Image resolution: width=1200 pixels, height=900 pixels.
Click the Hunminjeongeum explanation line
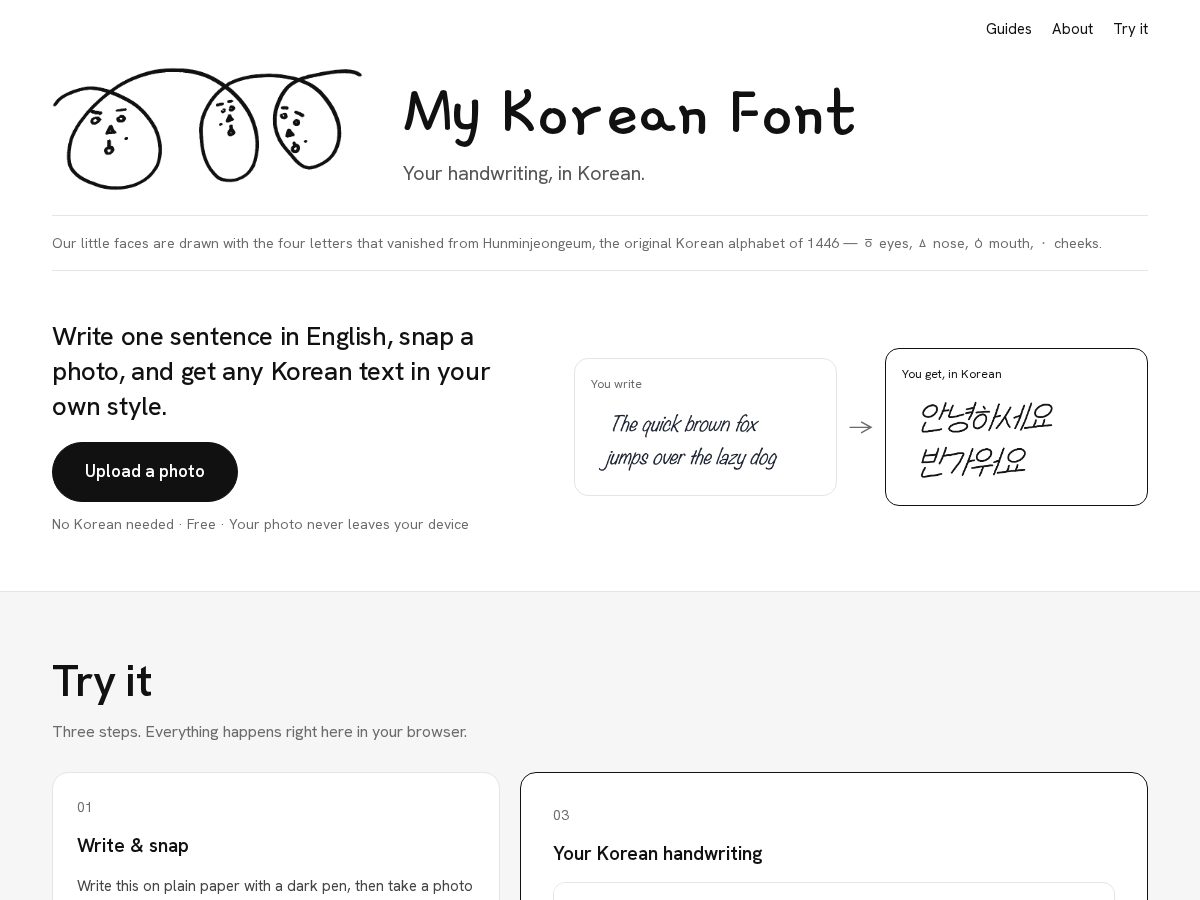click(577, 243)
